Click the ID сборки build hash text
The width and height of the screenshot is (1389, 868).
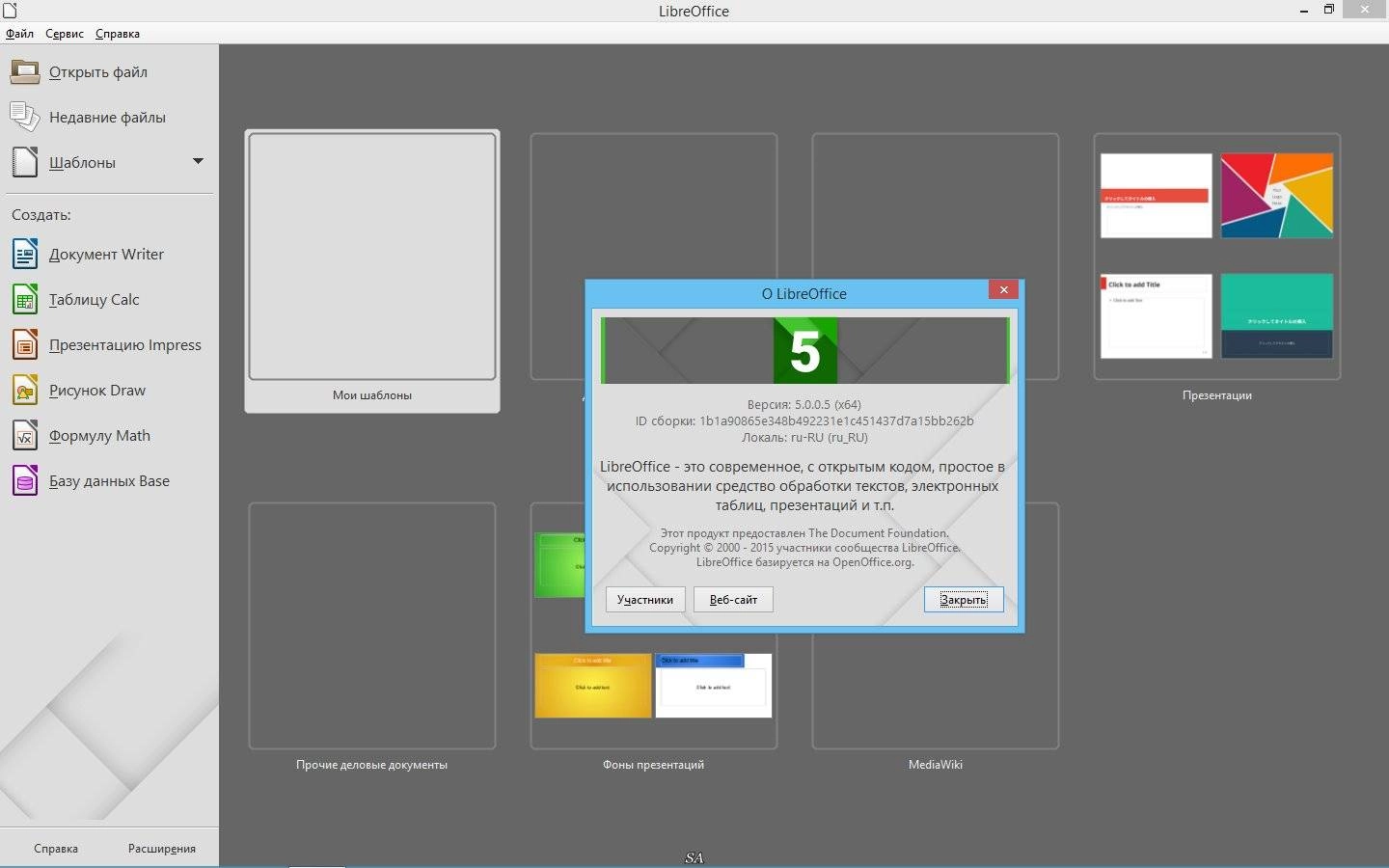point(804,421)
